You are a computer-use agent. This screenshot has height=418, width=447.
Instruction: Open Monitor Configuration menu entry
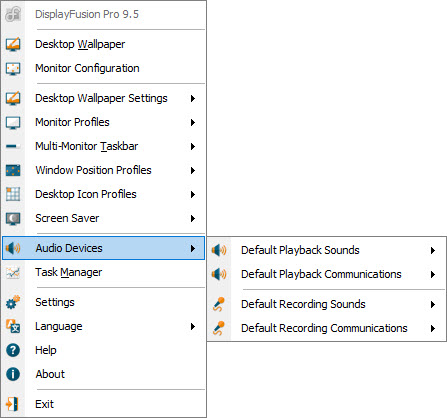click(x=104, y=68)
